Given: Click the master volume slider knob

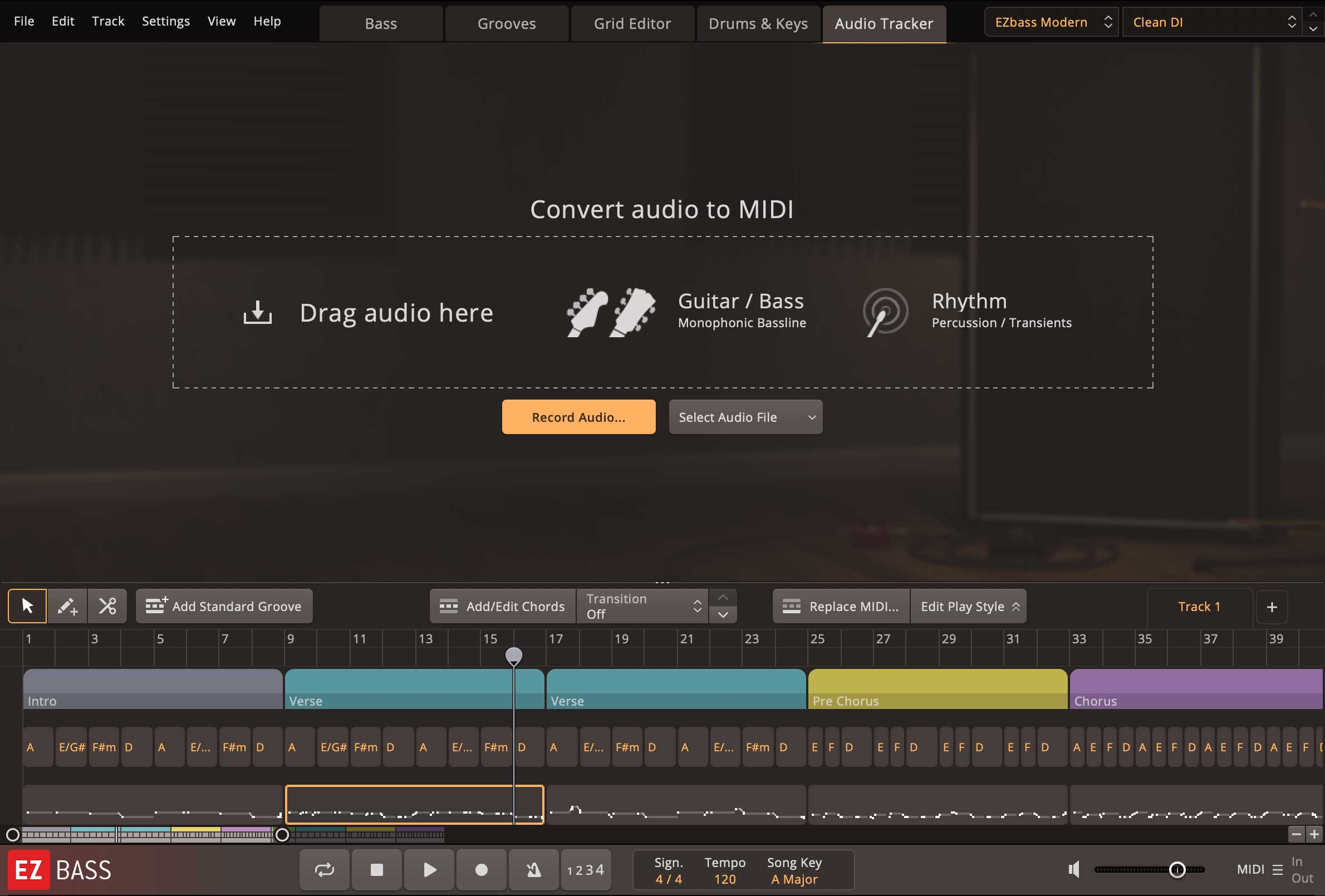Looking at the screenshot, I should 1177,870.
